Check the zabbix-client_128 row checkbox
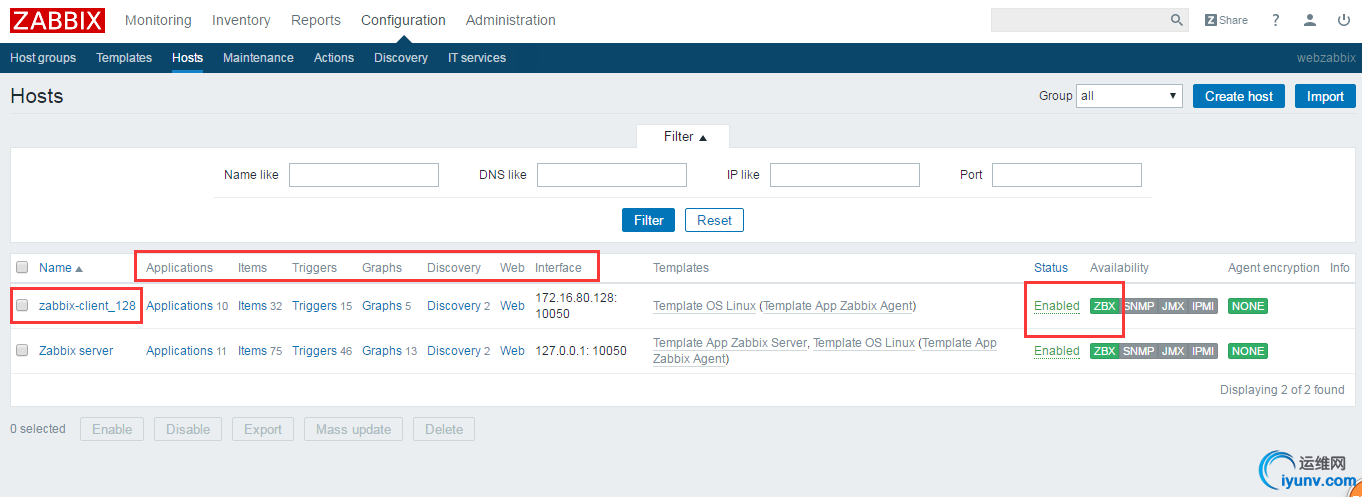Image resolution: width=1362 pixels, height=497 pixels. click(22, 306)
